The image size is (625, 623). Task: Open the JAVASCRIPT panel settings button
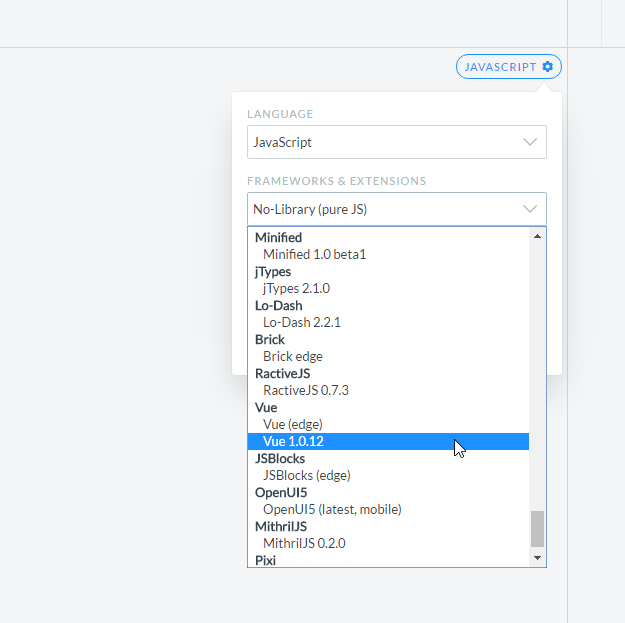tap(509, 67)
